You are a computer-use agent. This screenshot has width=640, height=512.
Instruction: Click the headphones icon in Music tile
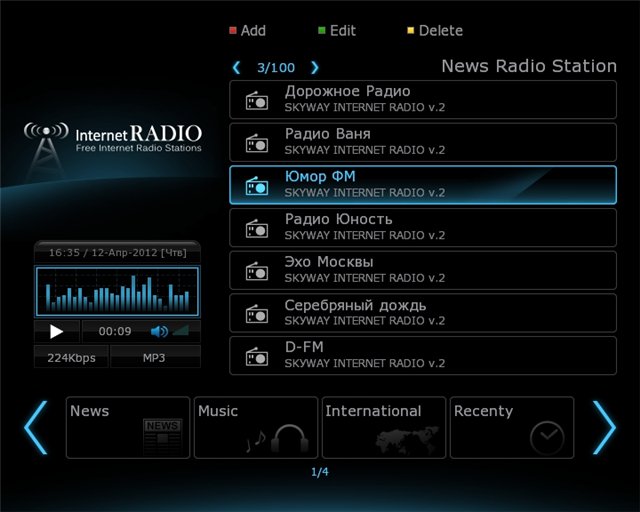(289, 438)
